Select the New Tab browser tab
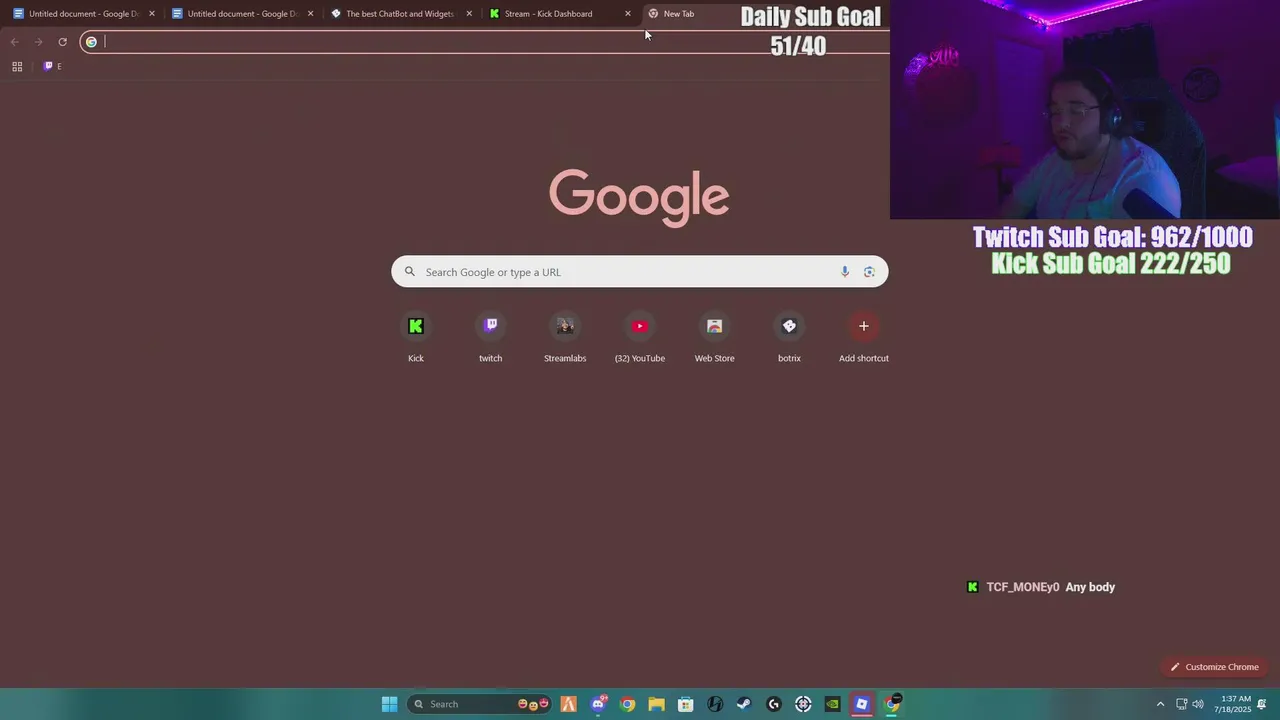The width and height of the screenshot is (1280, 720). click(x=688, y=14)
